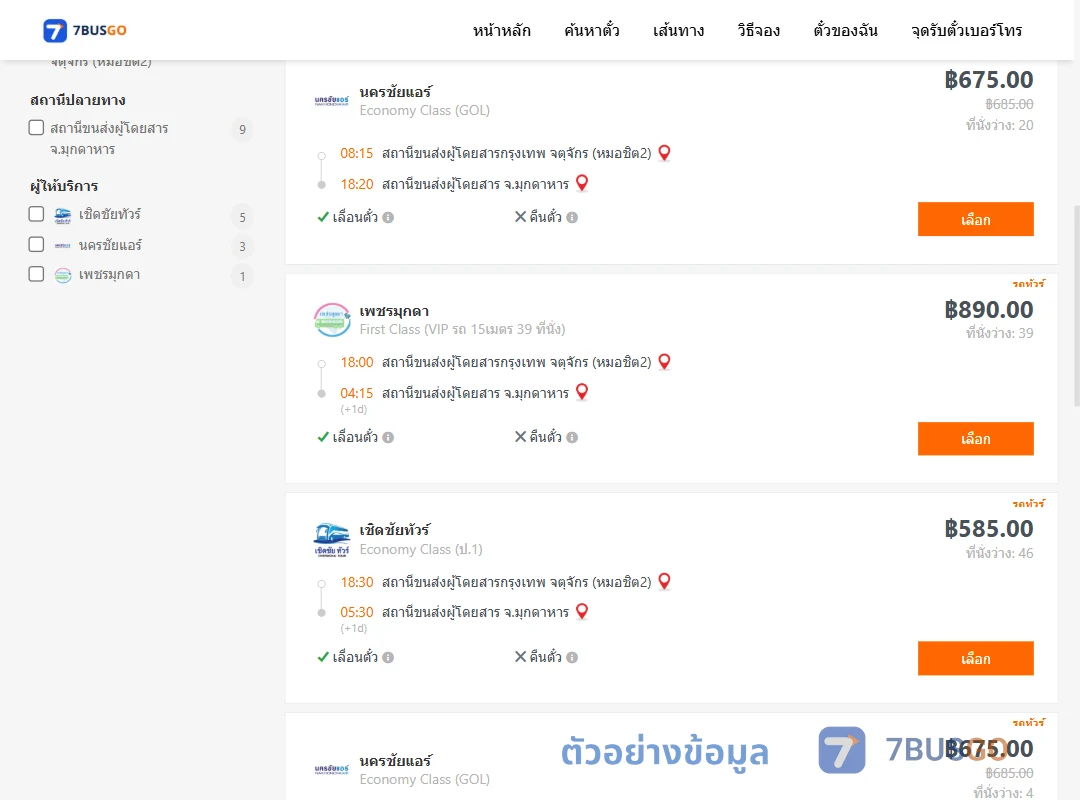This screenshot has width=1080, height=800.
Task: Select the ฿585.00 เชิดชัยทัวร์ trip
Action: [975, 659]
